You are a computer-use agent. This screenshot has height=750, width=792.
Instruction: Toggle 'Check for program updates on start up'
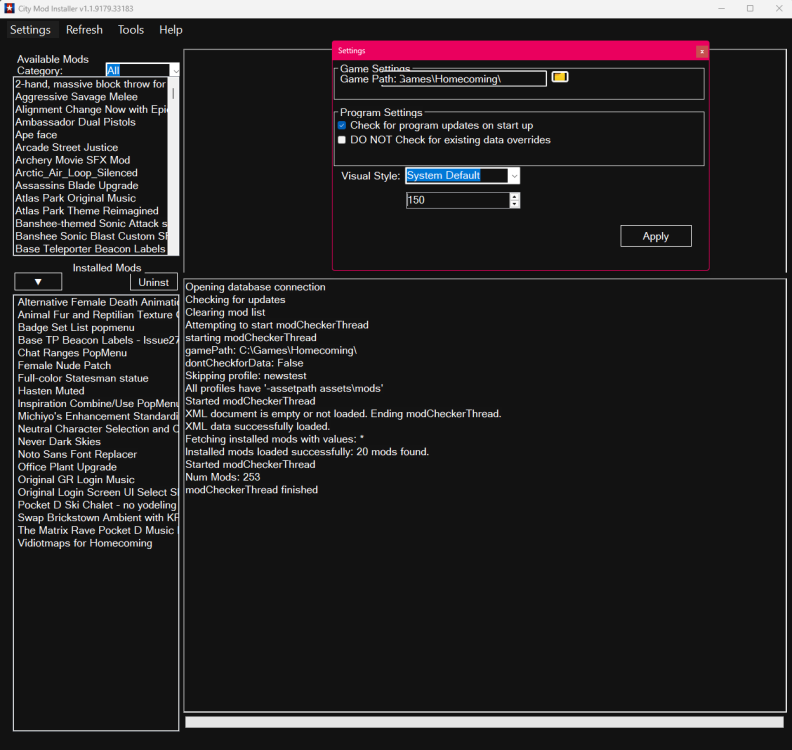tap(342, 126)
